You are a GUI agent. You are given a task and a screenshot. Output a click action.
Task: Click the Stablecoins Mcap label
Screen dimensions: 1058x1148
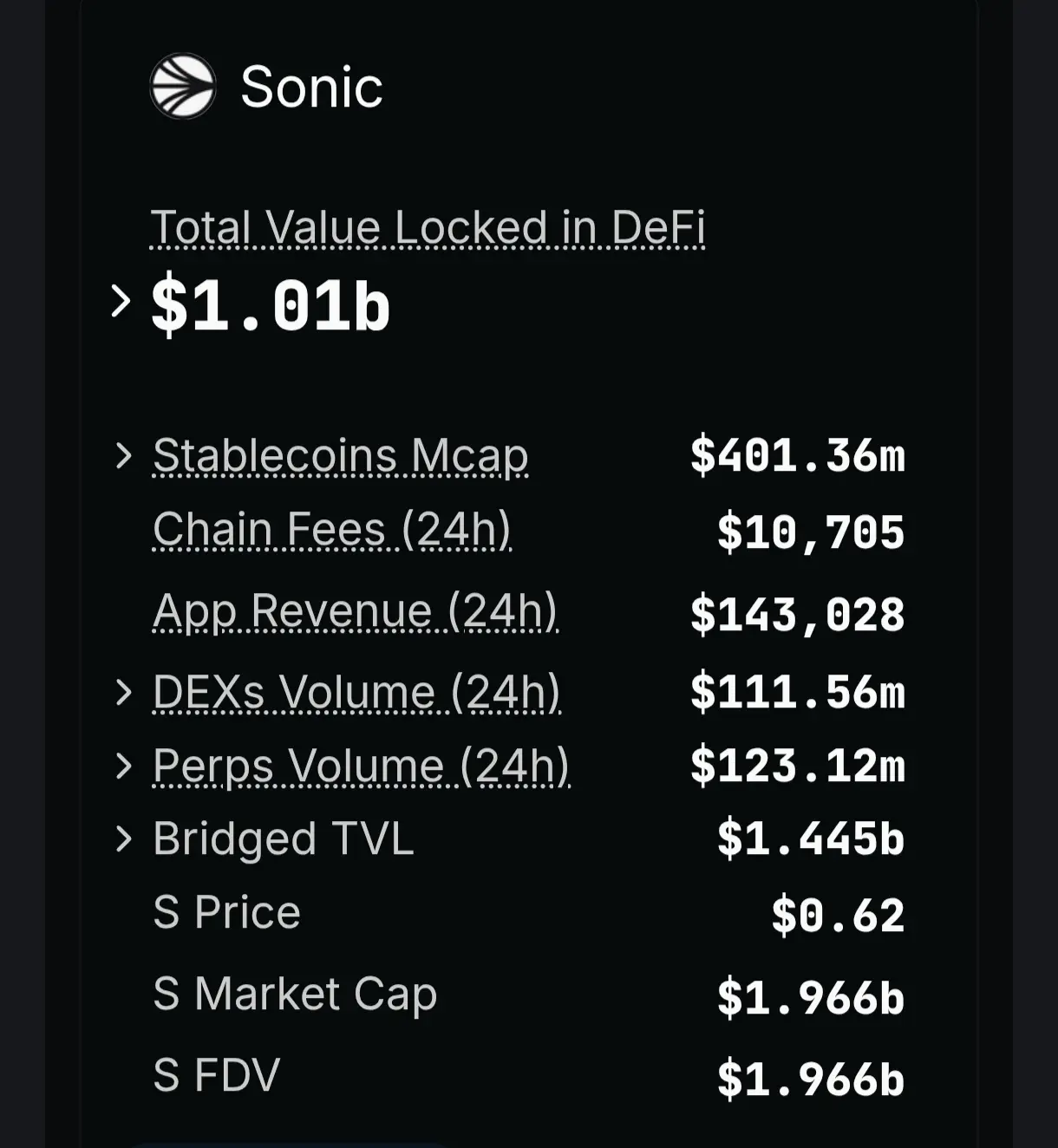(341, 456)
